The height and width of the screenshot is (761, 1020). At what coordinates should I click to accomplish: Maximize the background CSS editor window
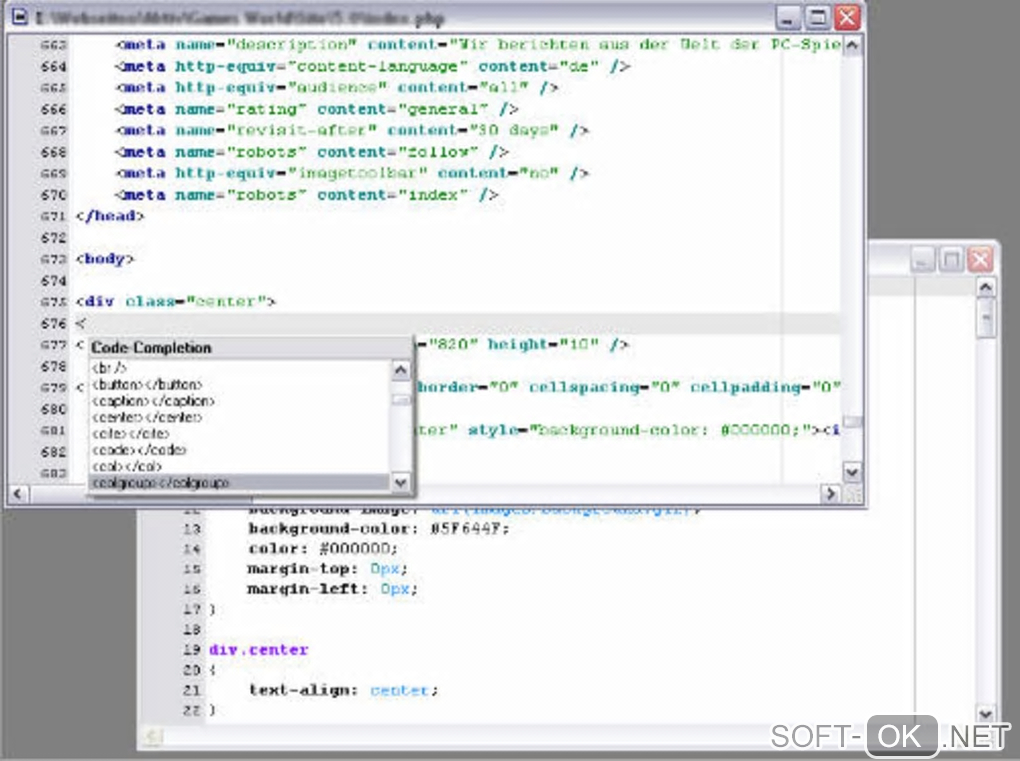tap(951, 260)
